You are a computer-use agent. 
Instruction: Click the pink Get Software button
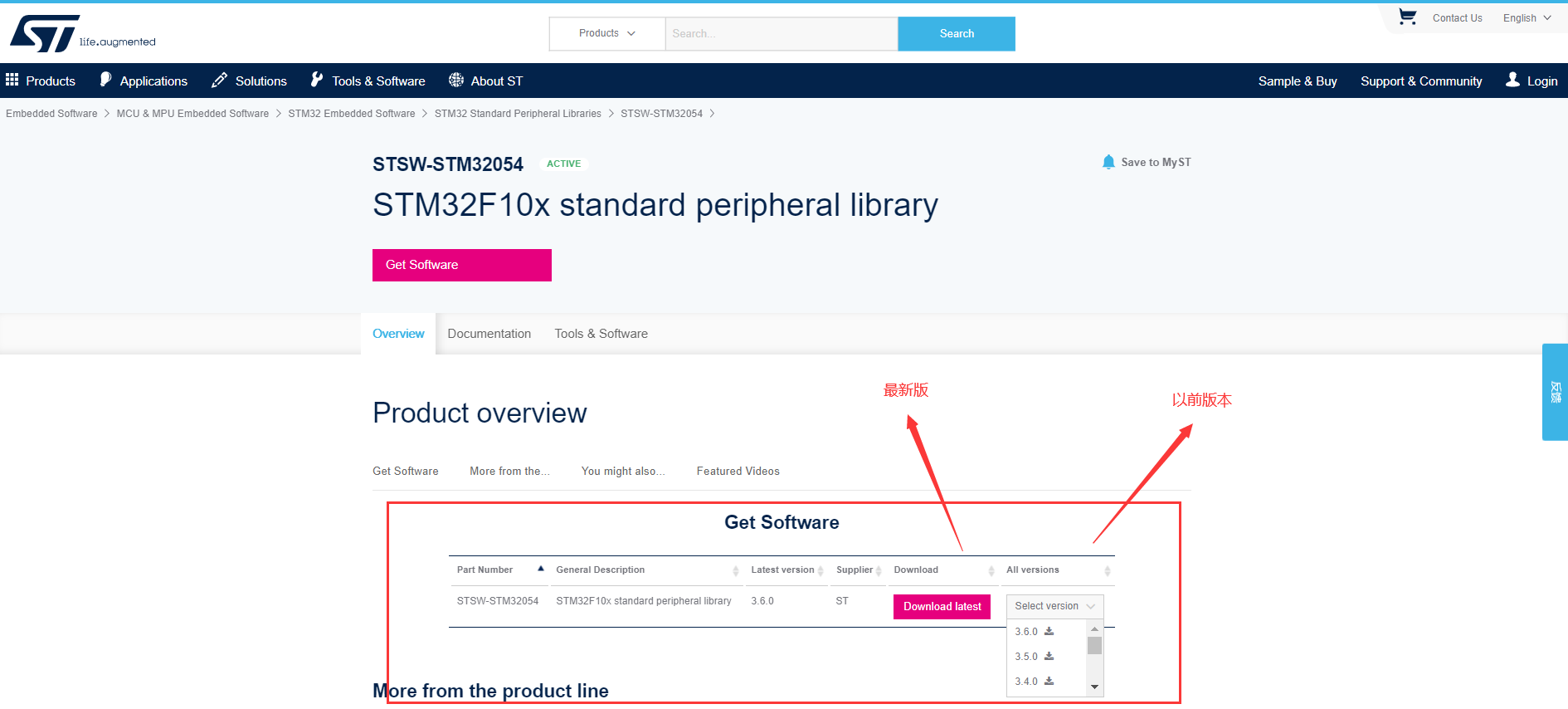462,265
